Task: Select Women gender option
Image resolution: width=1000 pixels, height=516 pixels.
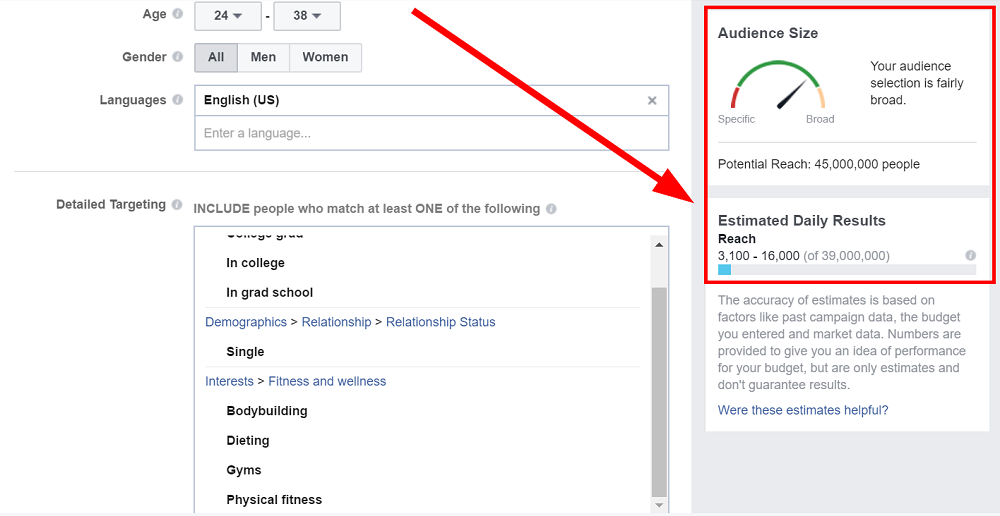Action: point(325,58)
